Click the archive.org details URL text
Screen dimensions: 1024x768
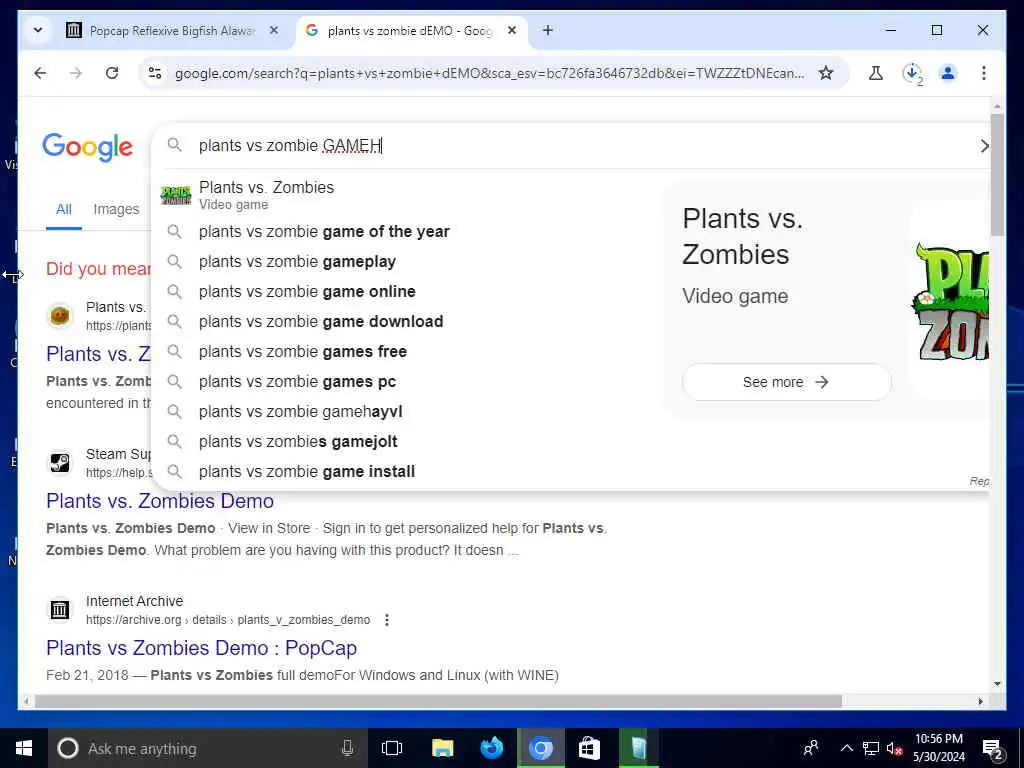tap(228, 620)
